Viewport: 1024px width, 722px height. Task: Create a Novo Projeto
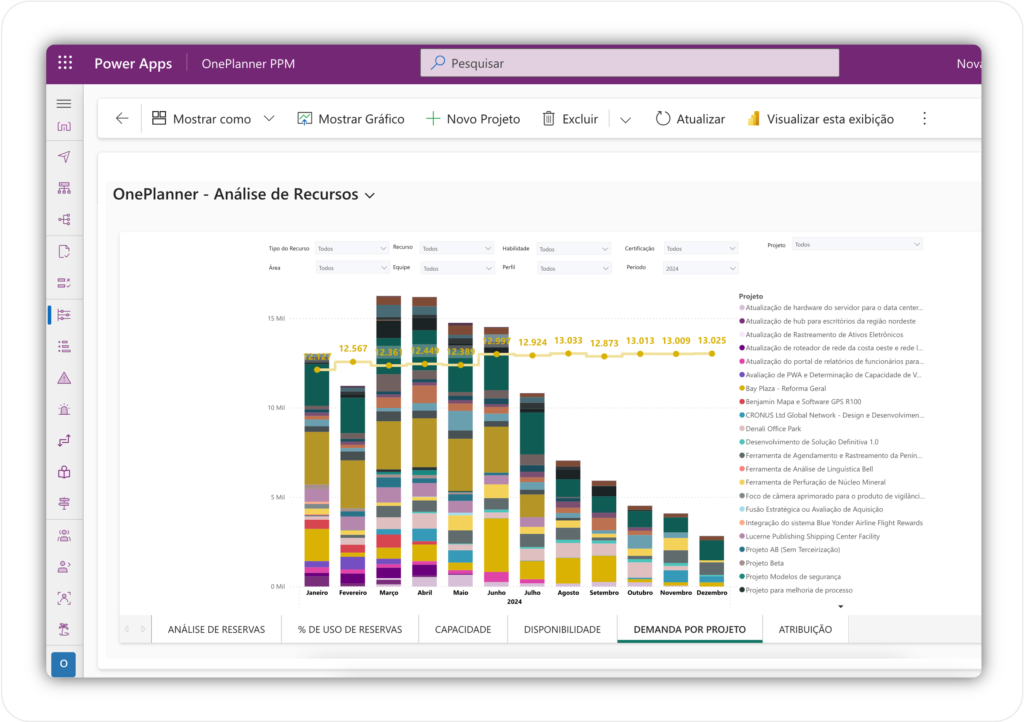[473, 119]
